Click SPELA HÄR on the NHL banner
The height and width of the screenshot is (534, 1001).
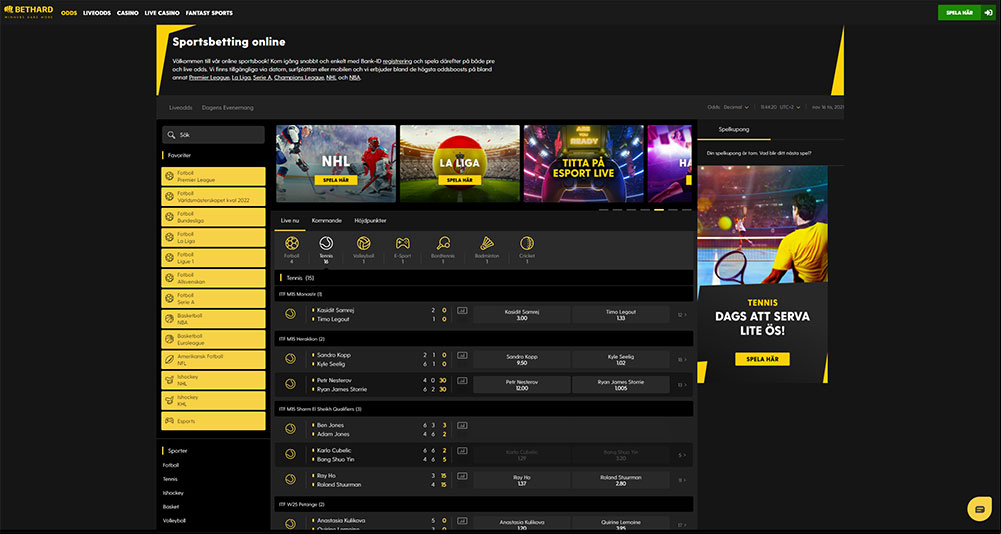336,180
